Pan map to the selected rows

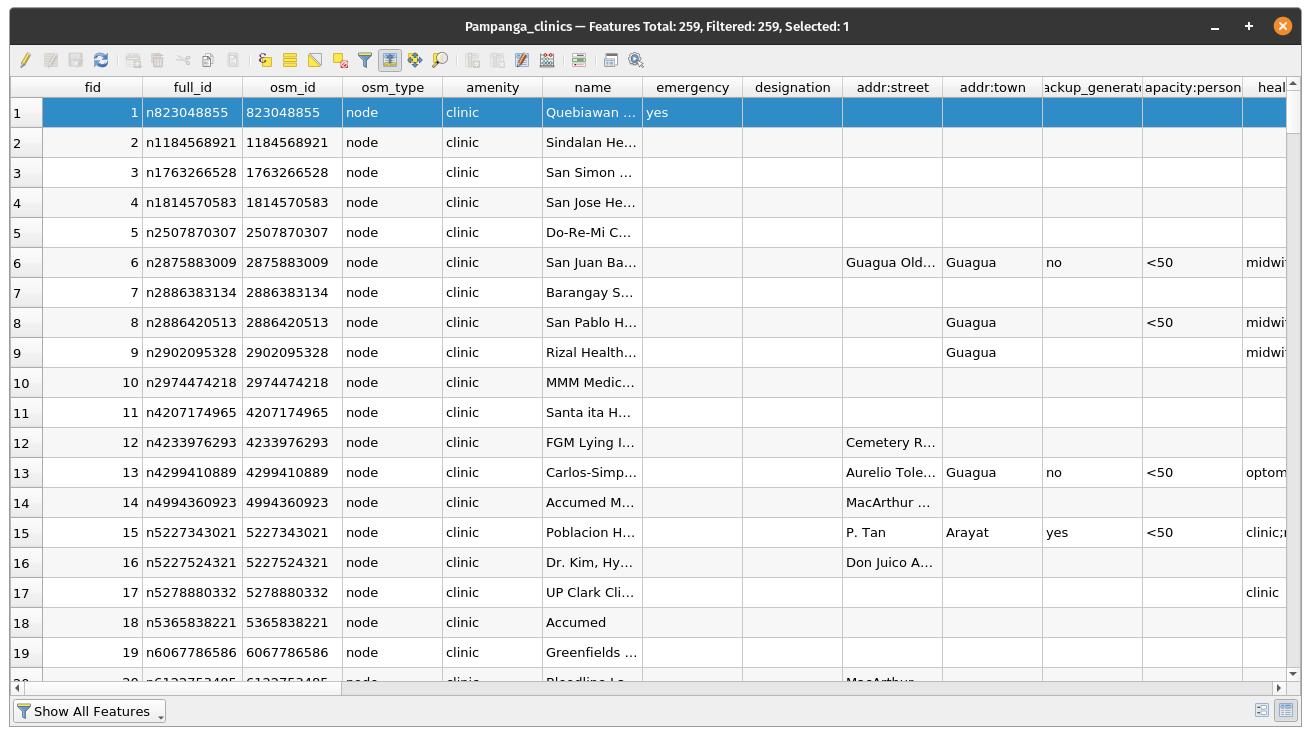415,60
